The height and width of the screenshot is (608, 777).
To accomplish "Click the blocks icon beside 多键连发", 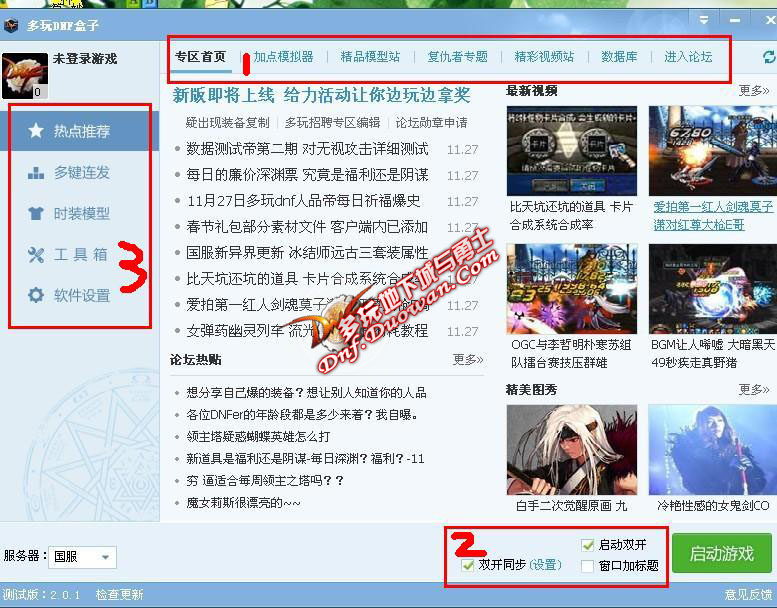I will 36,172.
